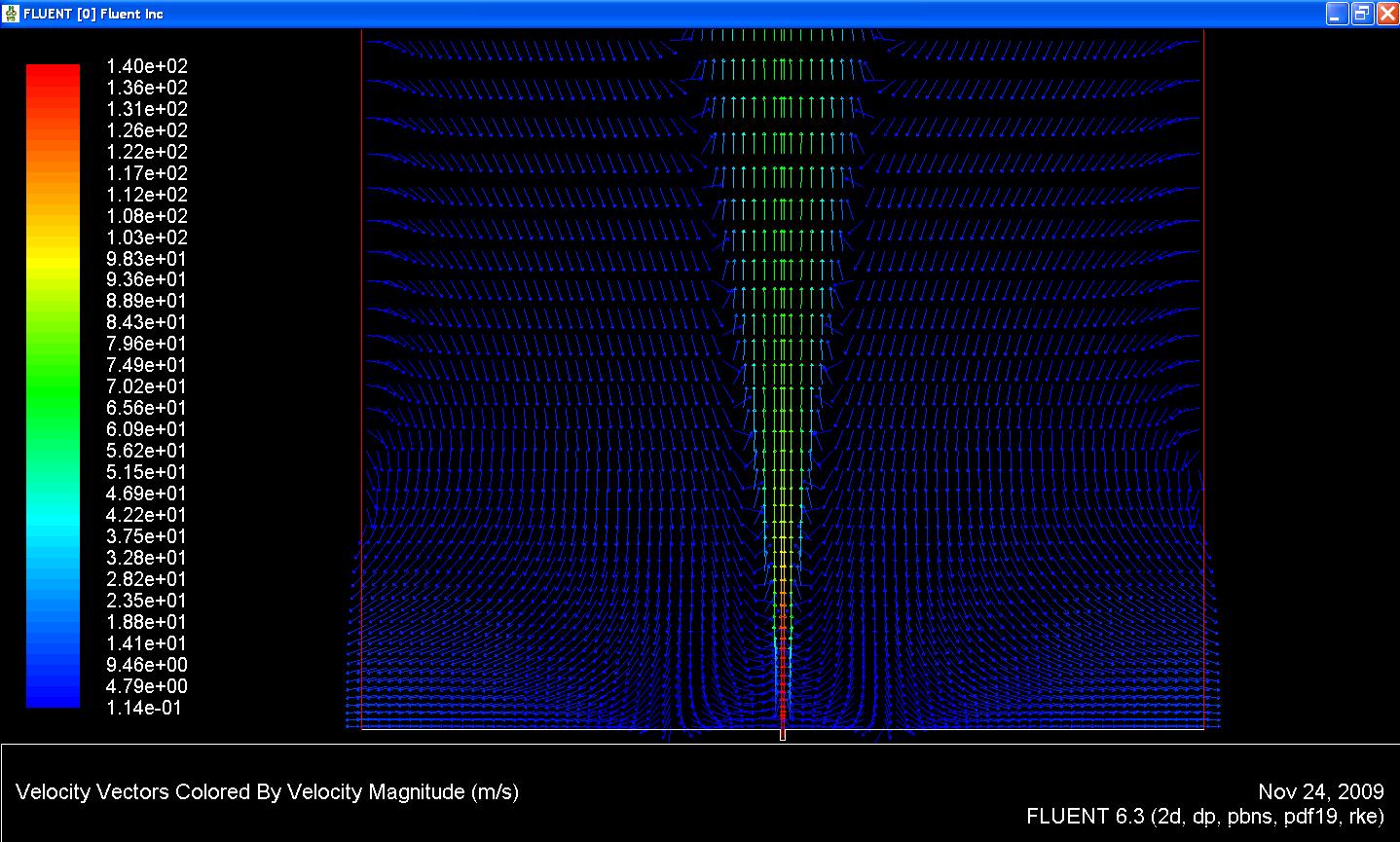
Task: Click the 'FLUENT 6.3 (2d, dp, pbns, pdf19, rke)' label
Action: (1204, 817)
